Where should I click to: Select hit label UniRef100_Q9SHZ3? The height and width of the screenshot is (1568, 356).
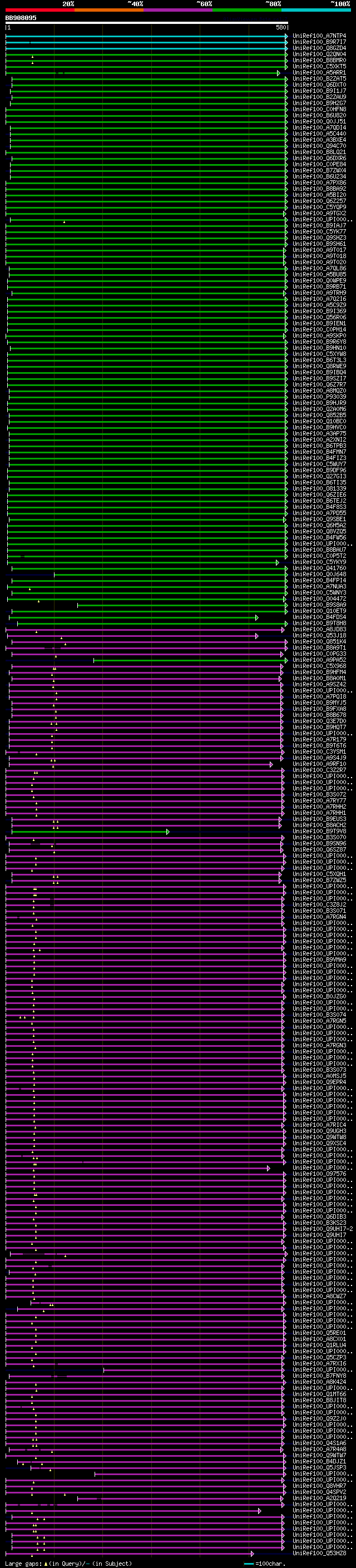[319, 238]
